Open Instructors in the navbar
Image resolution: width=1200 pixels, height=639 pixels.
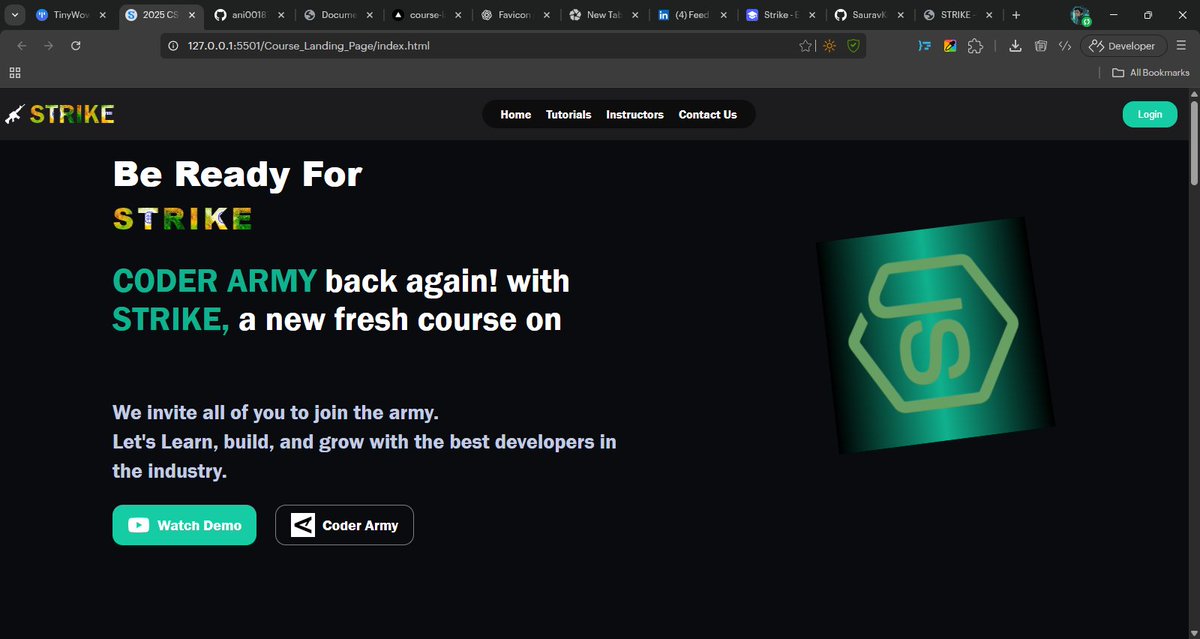pyautogui.click(x=635, y=115)
